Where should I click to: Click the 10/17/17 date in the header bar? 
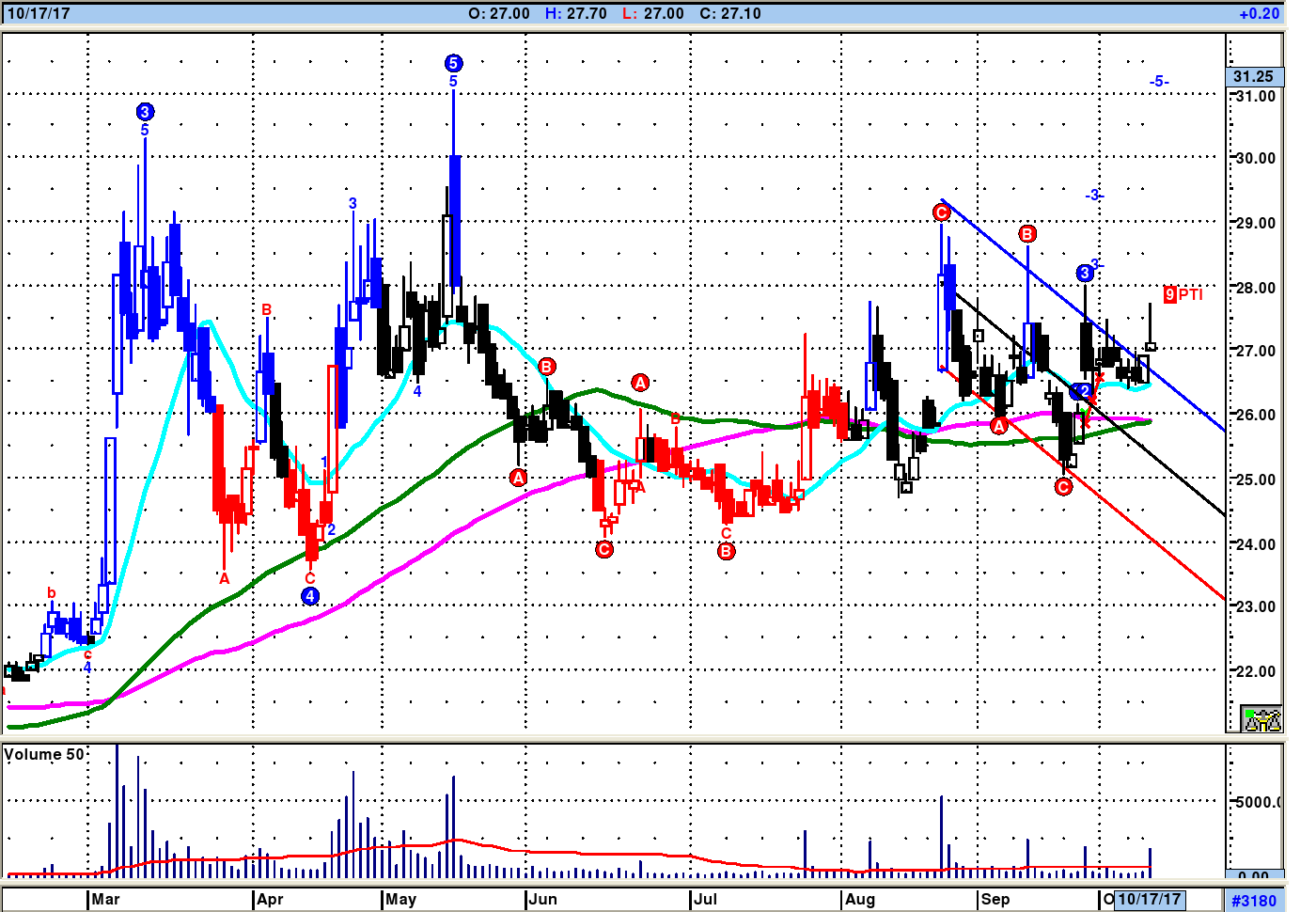click(x=39, y=13)
